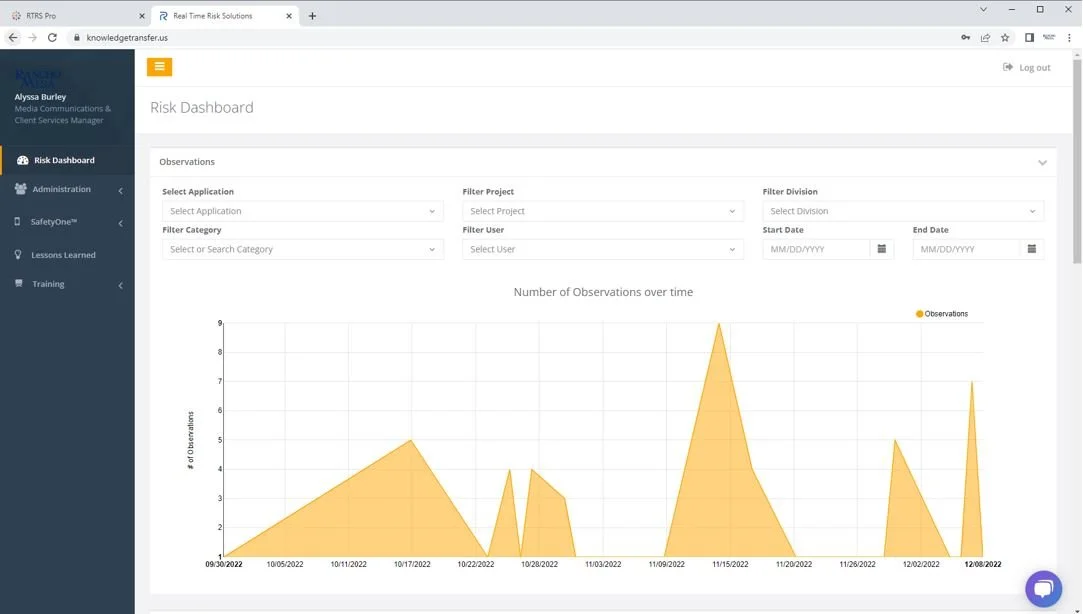Click the Lessons Learned lightbulb icon
This screenshot has height=614, width=1083.
(x=18, y=254)
